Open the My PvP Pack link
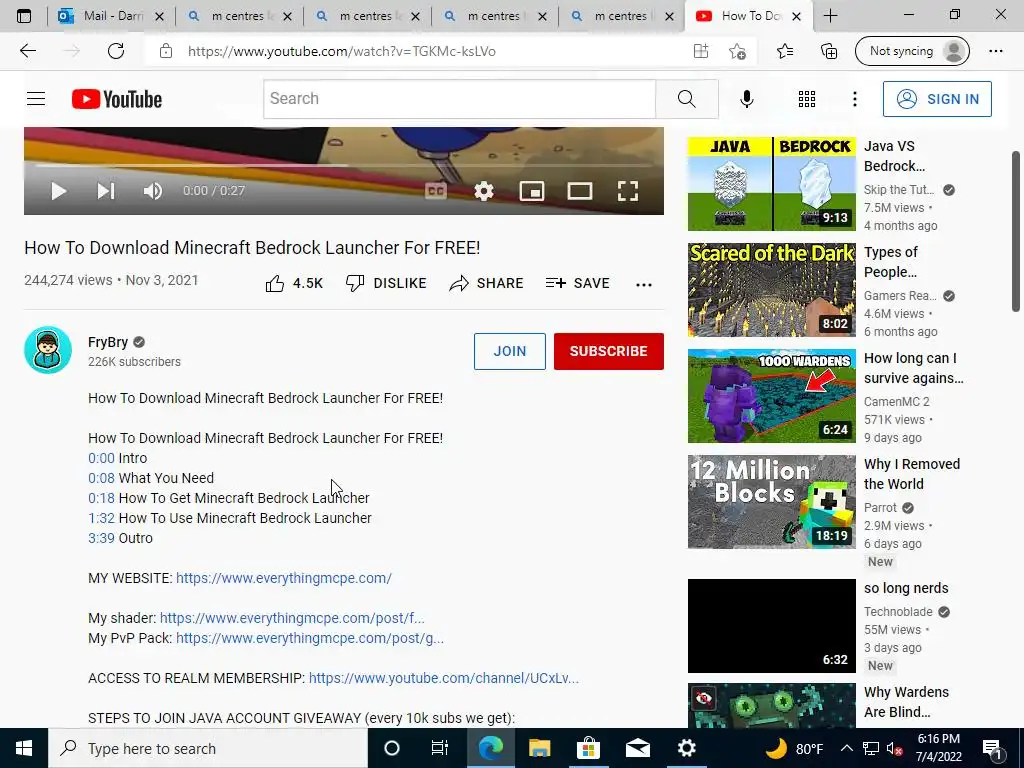Screen dimensions: 1024x768 coord(310,639)
